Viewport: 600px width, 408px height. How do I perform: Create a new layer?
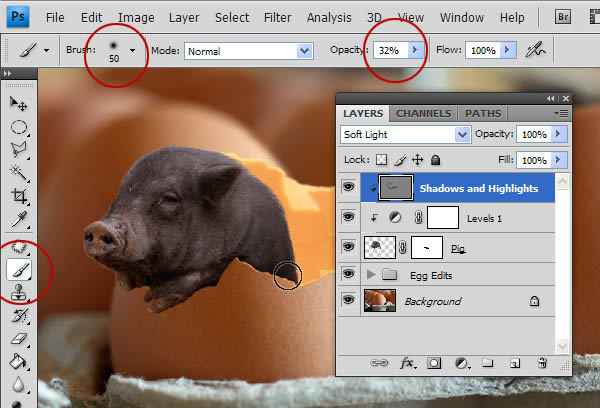coord(515,363)
